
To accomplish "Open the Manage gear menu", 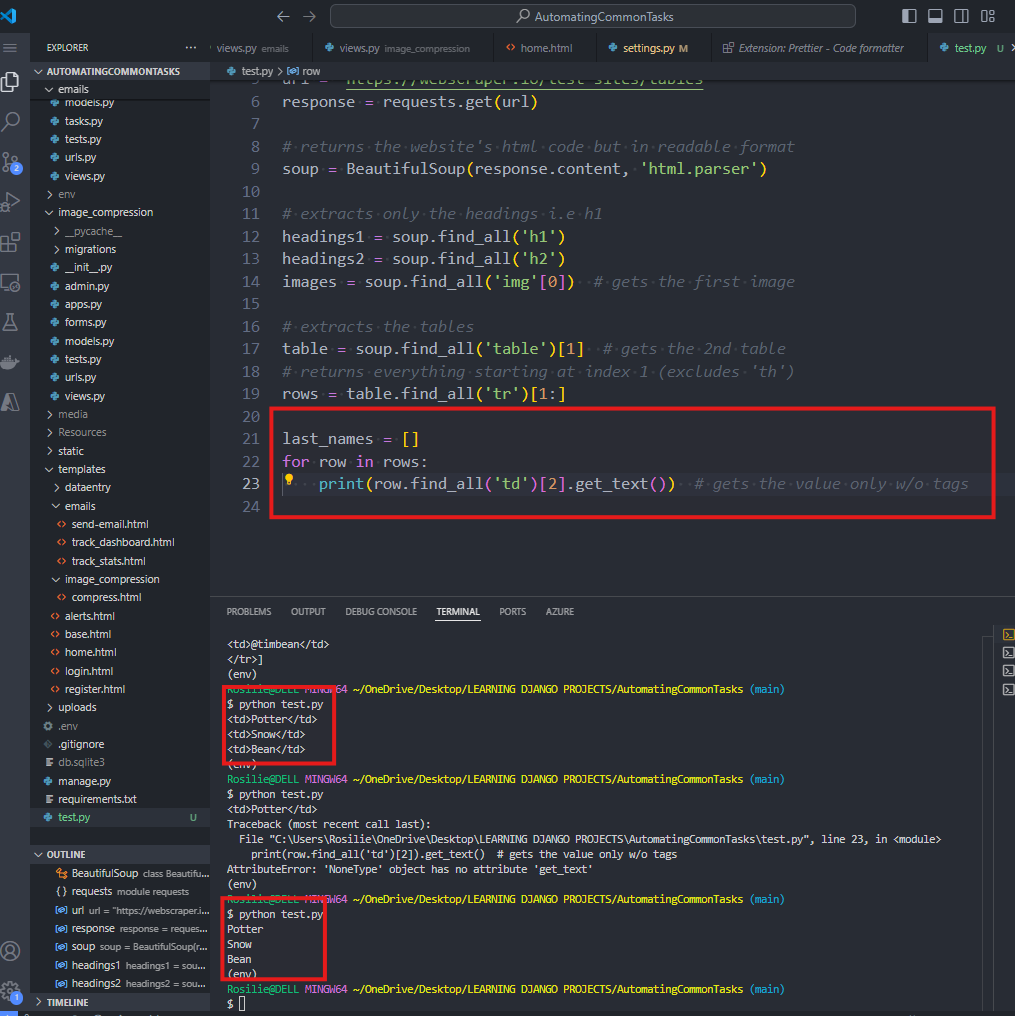I will pos(10,991).
